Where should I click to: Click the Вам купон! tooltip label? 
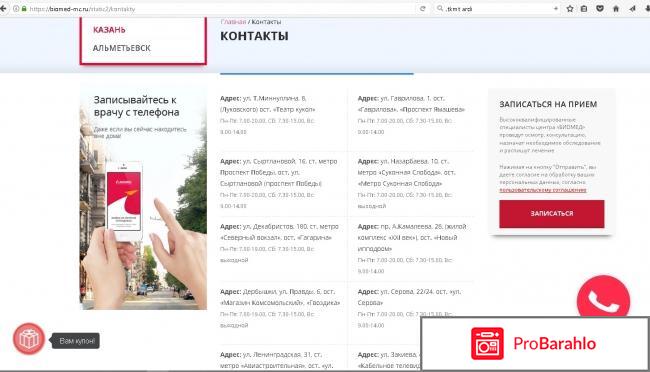(77, 341)
